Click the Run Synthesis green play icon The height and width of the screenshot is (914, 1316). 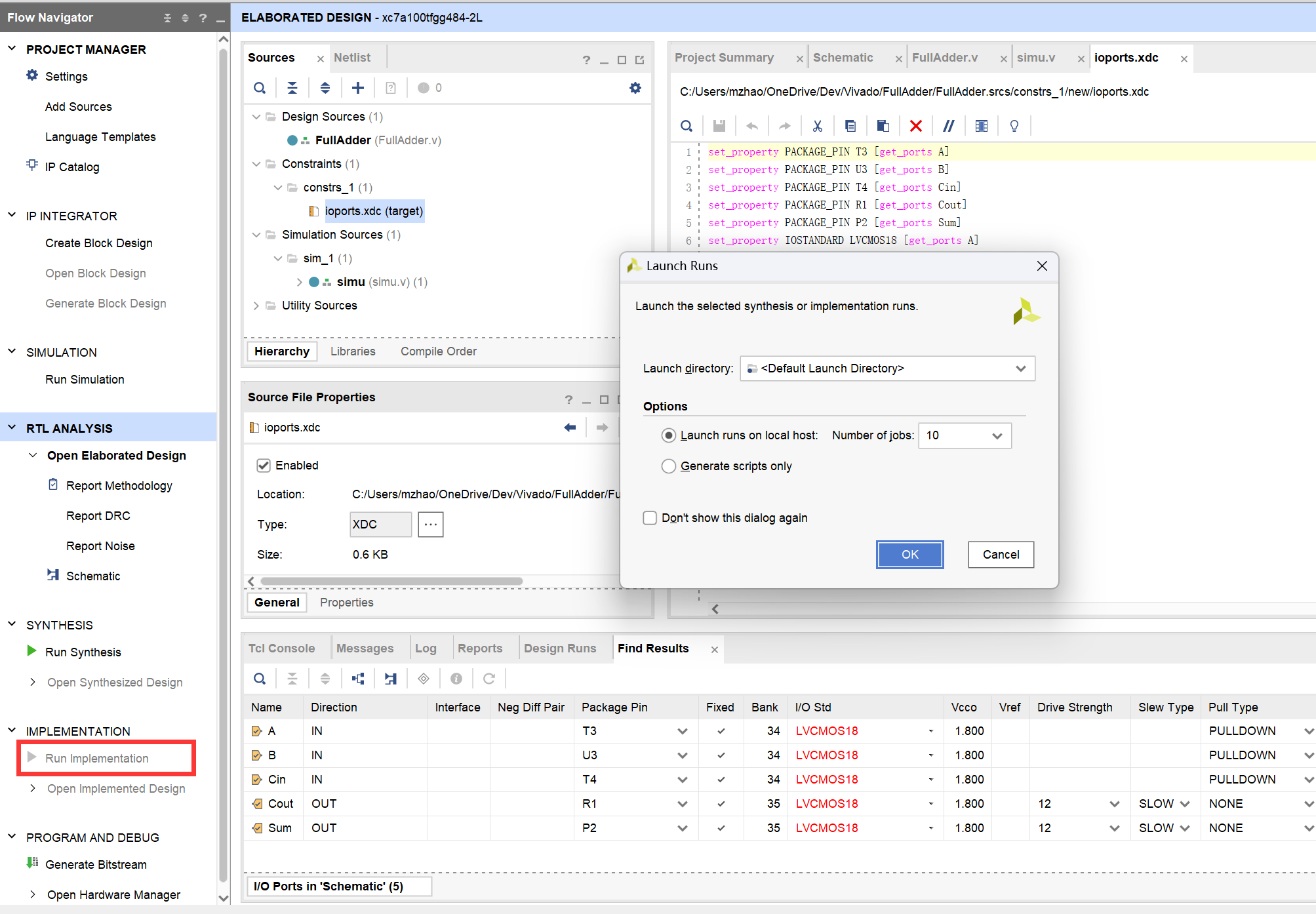point(31,651)
